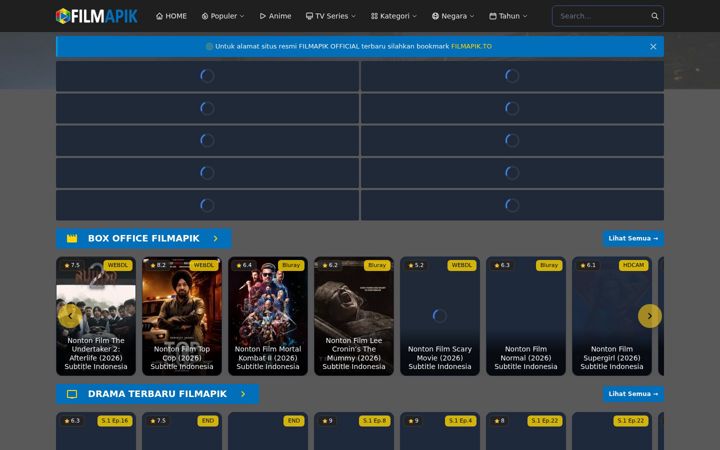Open the Tahun dropdown menu
The image size is (720, 450).
(x=508, y=16)
